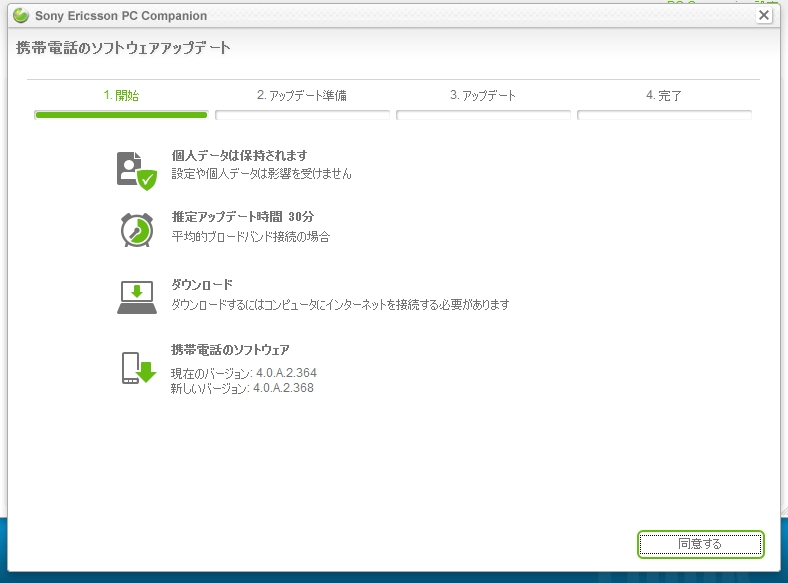Select the 3. アップデート step label
This screenshot has width=788, height=583.
[483, 96]
